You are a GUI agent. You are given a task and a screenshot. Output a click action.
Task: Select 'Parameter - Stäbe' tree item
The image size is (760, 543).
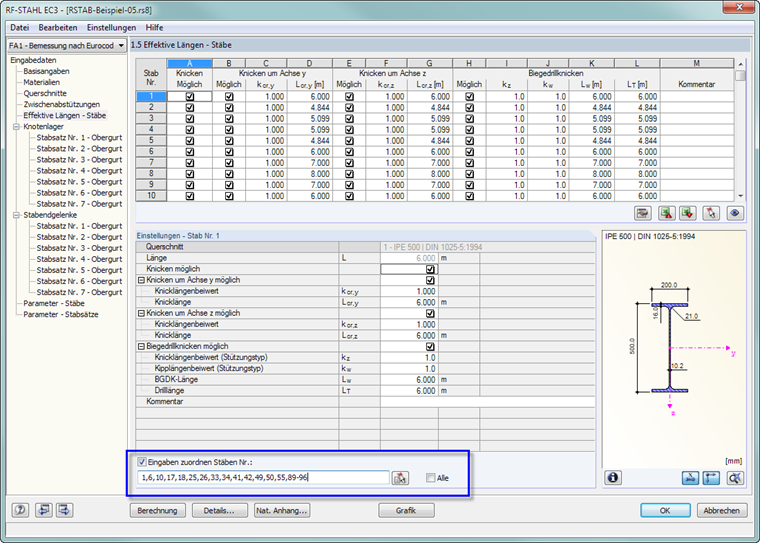pos(54,303)
